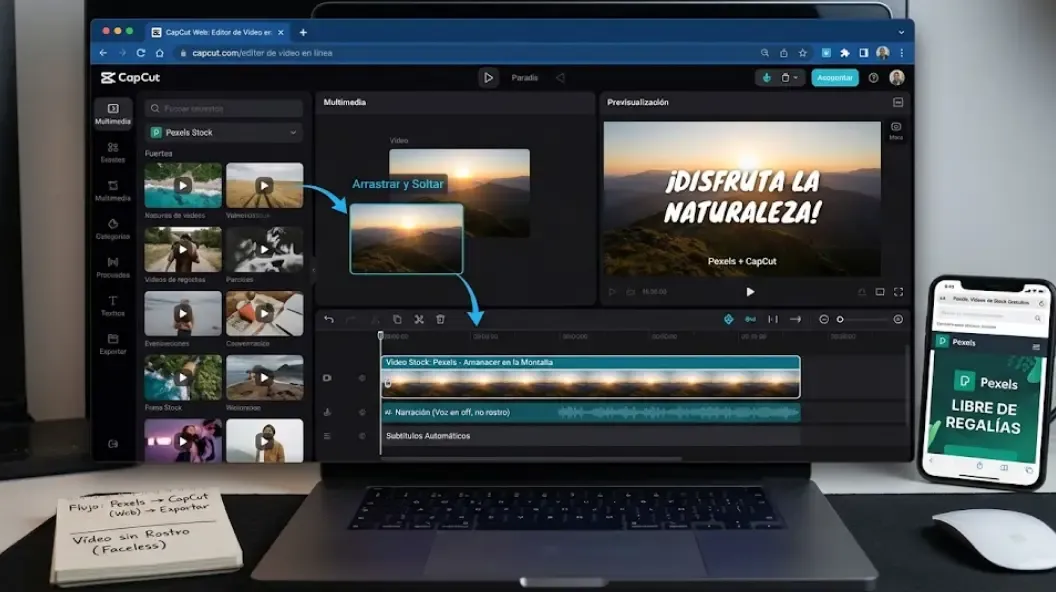Viewport: 1056px width, 592px height.
Task: Open the Exportar section in the sidebar
Action: coord(112,344)
